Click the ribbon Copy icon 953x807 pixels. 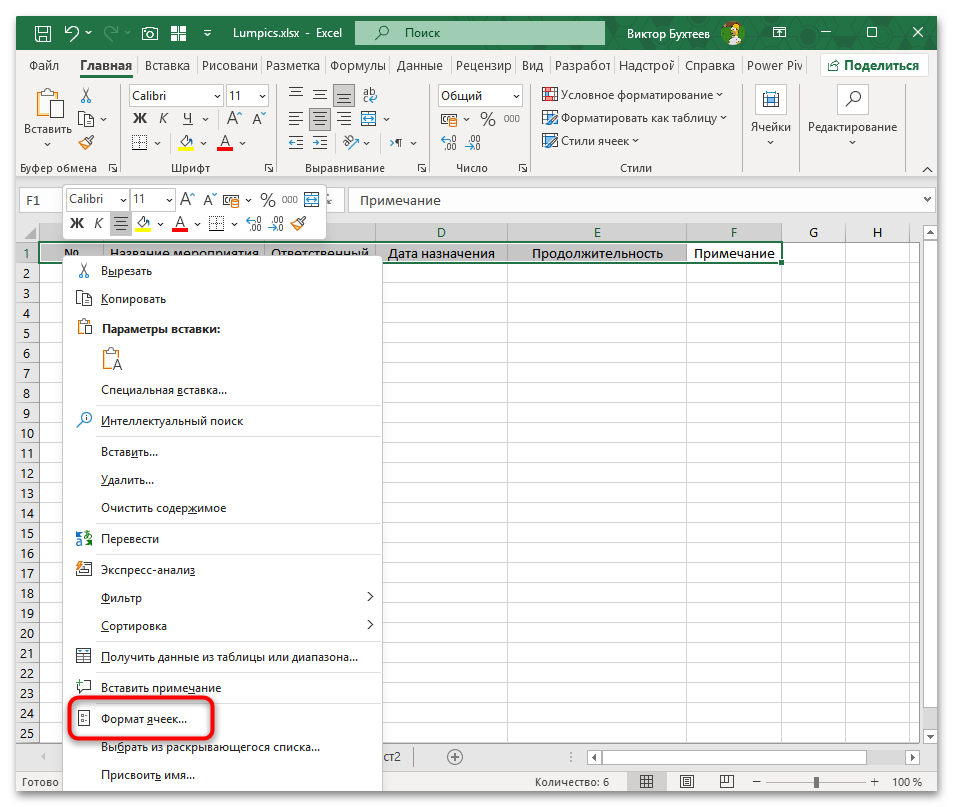[86, 119]
